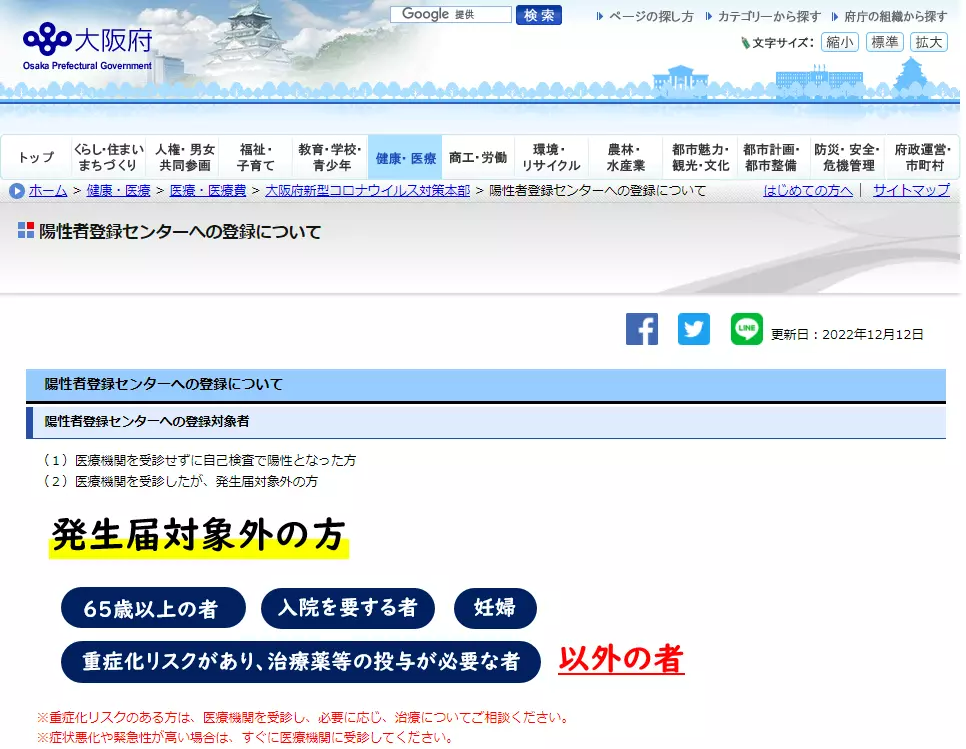Open 教育・学校・青少年 tab
The height and width of the screenshot is (749, 966).
click(x=330, y=157)
